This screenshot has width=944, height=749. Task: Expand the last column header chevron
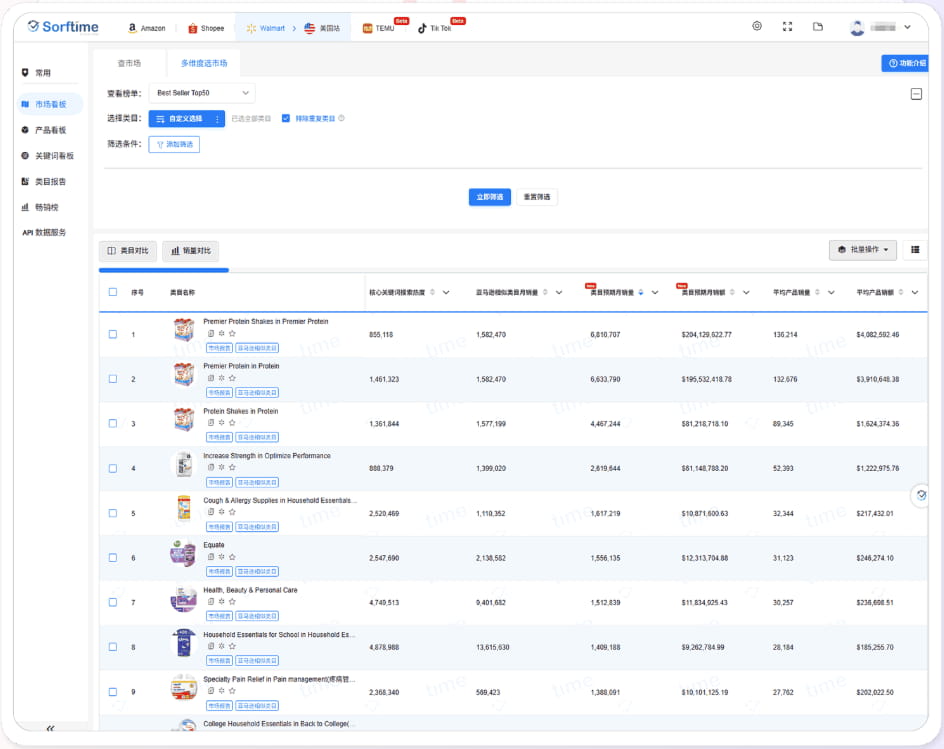pos(914,293)
